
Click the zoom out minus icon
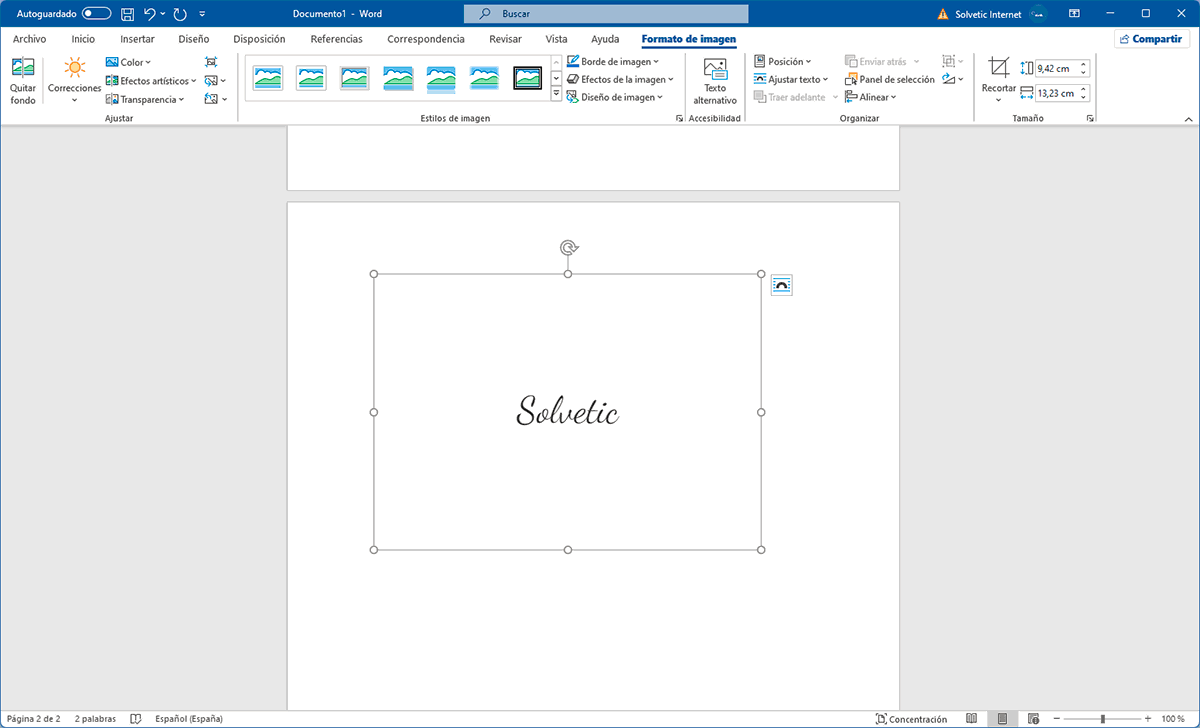1056,719
